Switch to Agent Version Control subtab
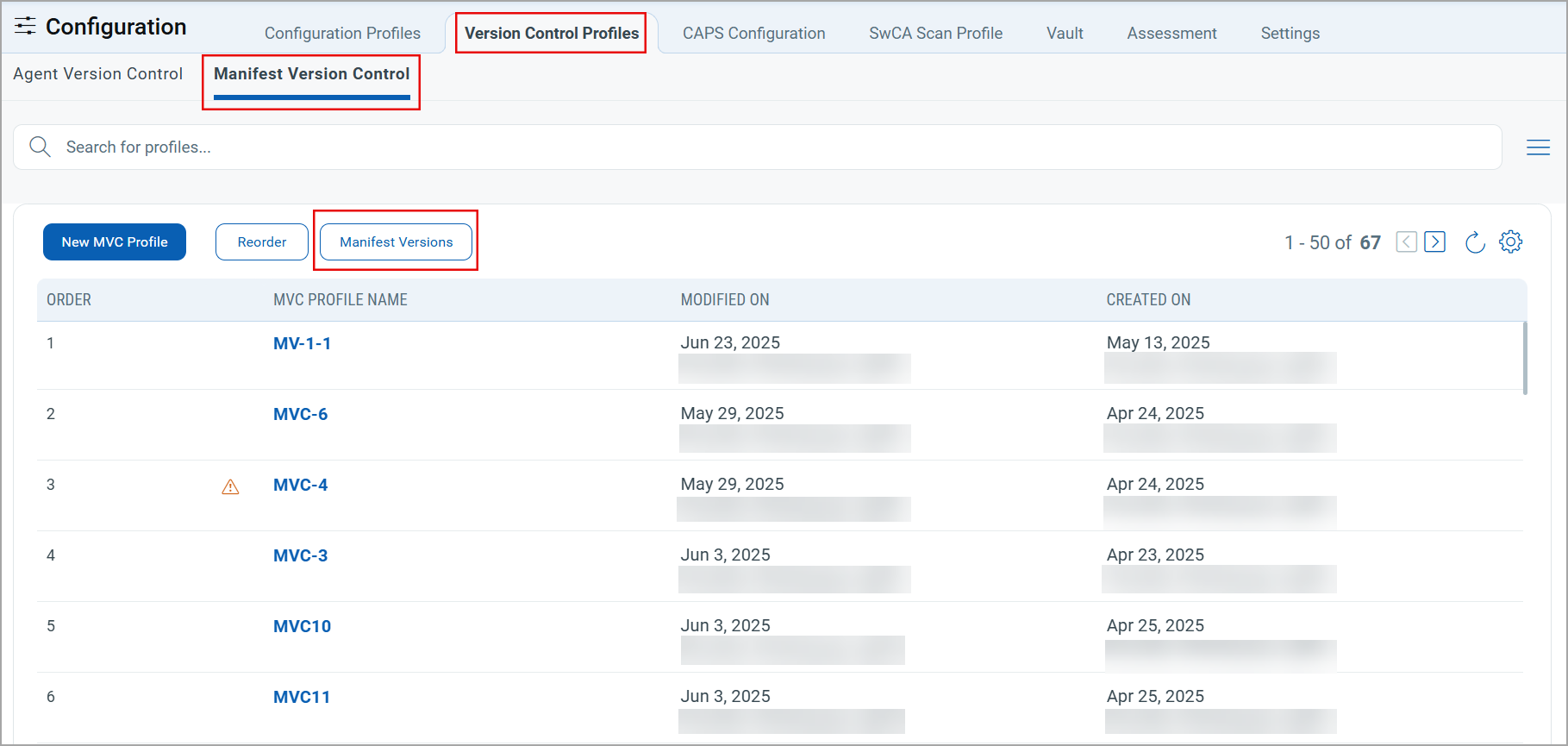 point(97,74)
